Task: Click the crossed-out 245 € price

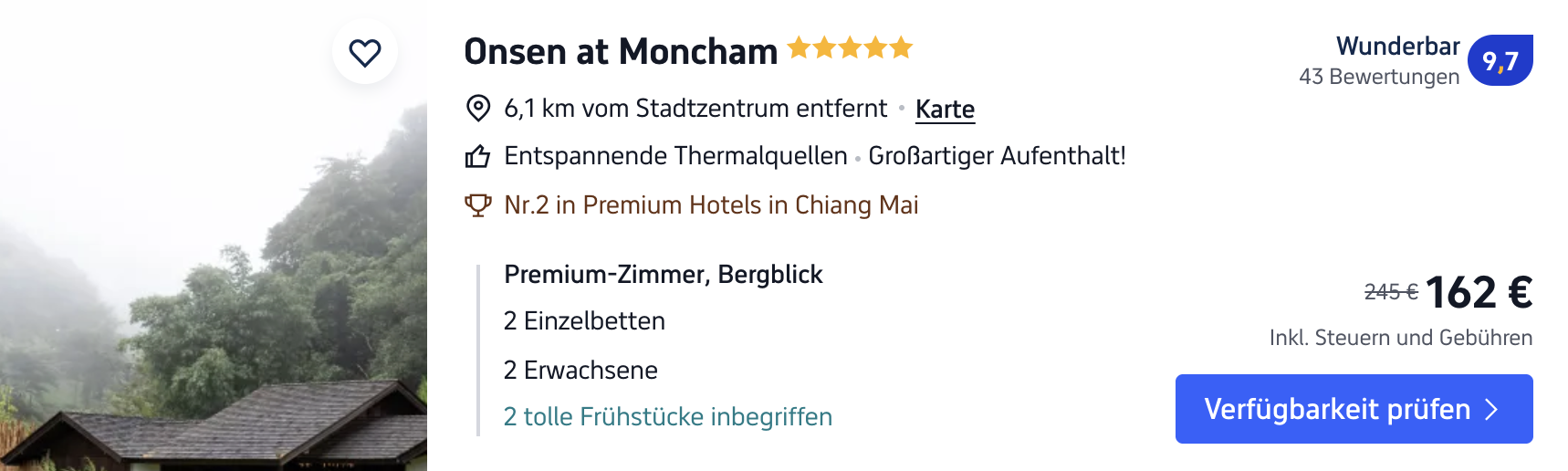Action: tap(1390, 292)
